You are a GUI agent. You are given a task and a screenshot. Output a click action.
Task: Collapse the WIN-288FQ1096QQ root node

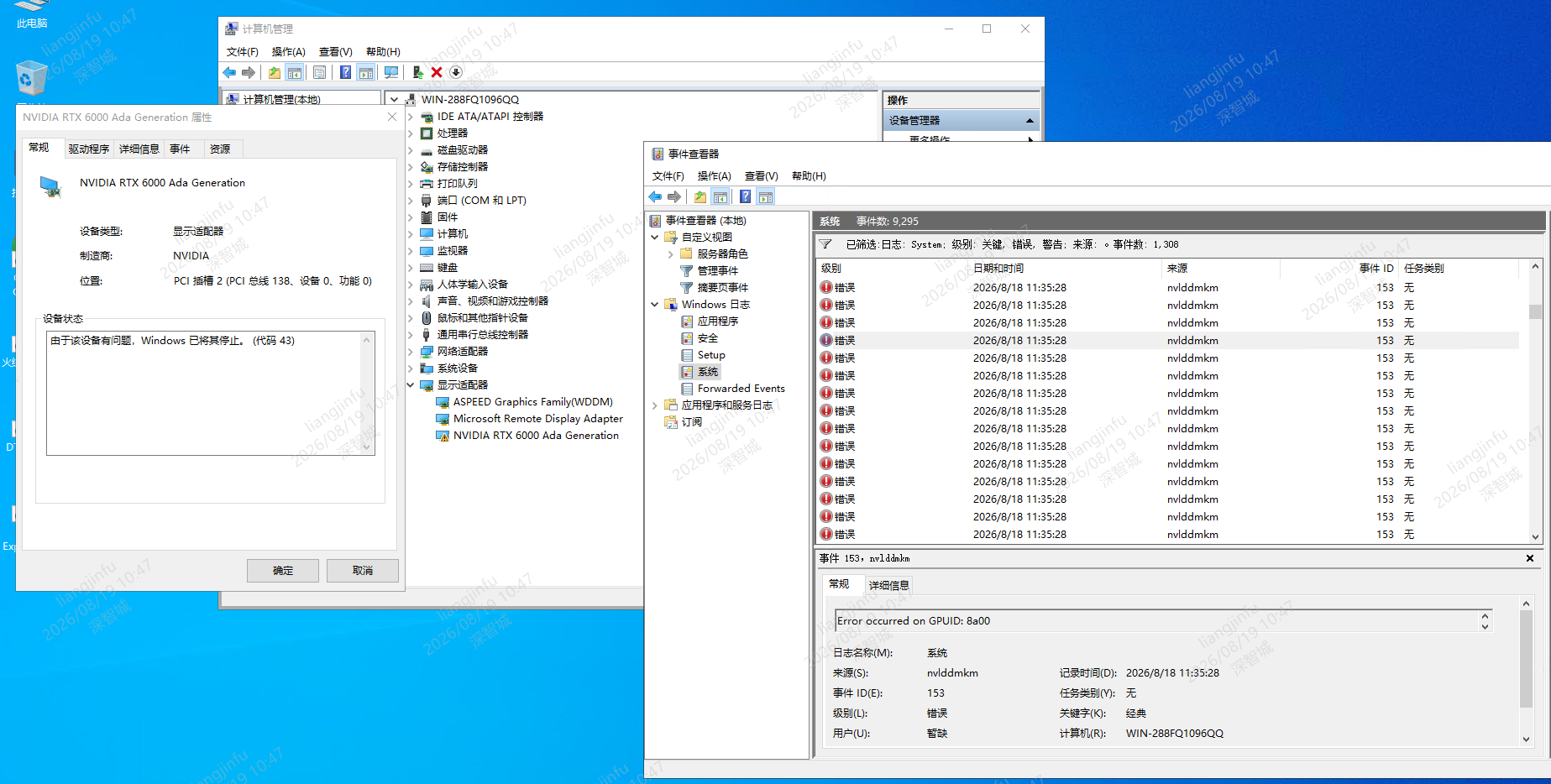tap(394, 100)
